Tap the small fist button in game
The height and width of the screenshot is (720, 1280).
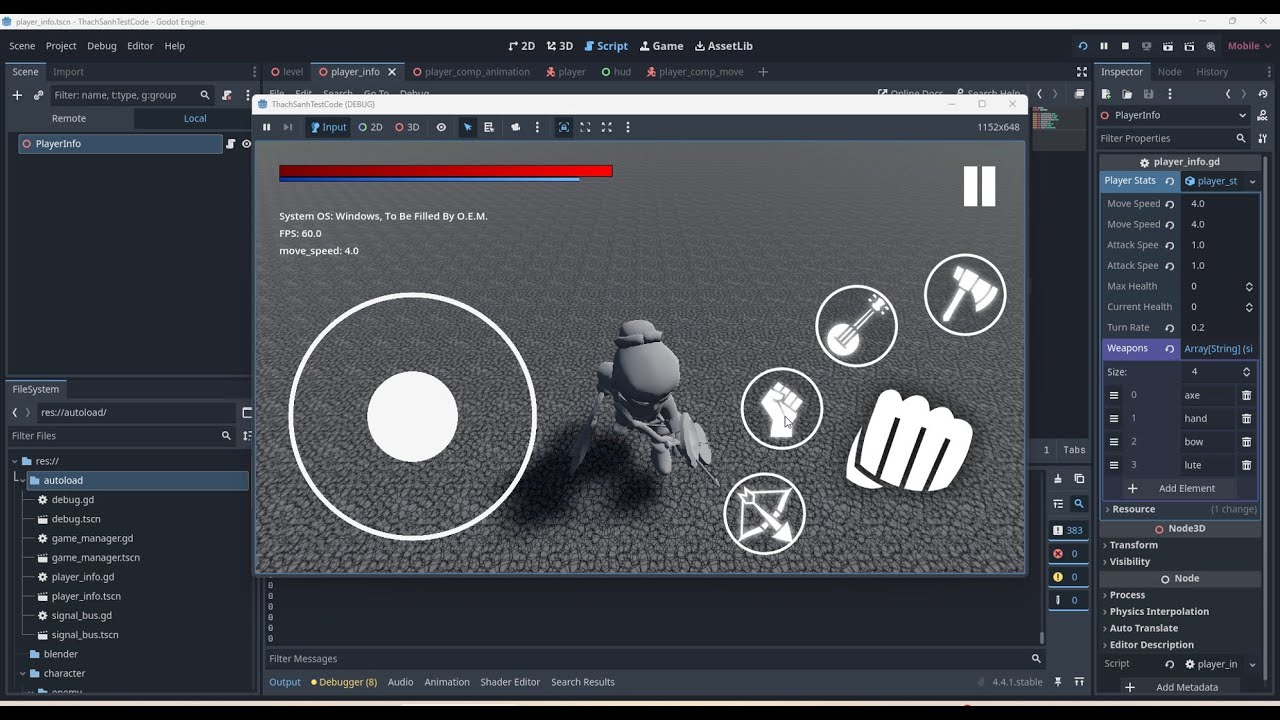pyautogui.click(x=782, y=408)
